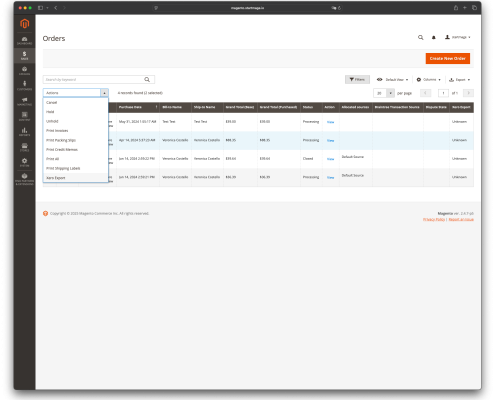Open the Customers sidebar icon
The width and height of the screenshot is (495, 400).
24,86
